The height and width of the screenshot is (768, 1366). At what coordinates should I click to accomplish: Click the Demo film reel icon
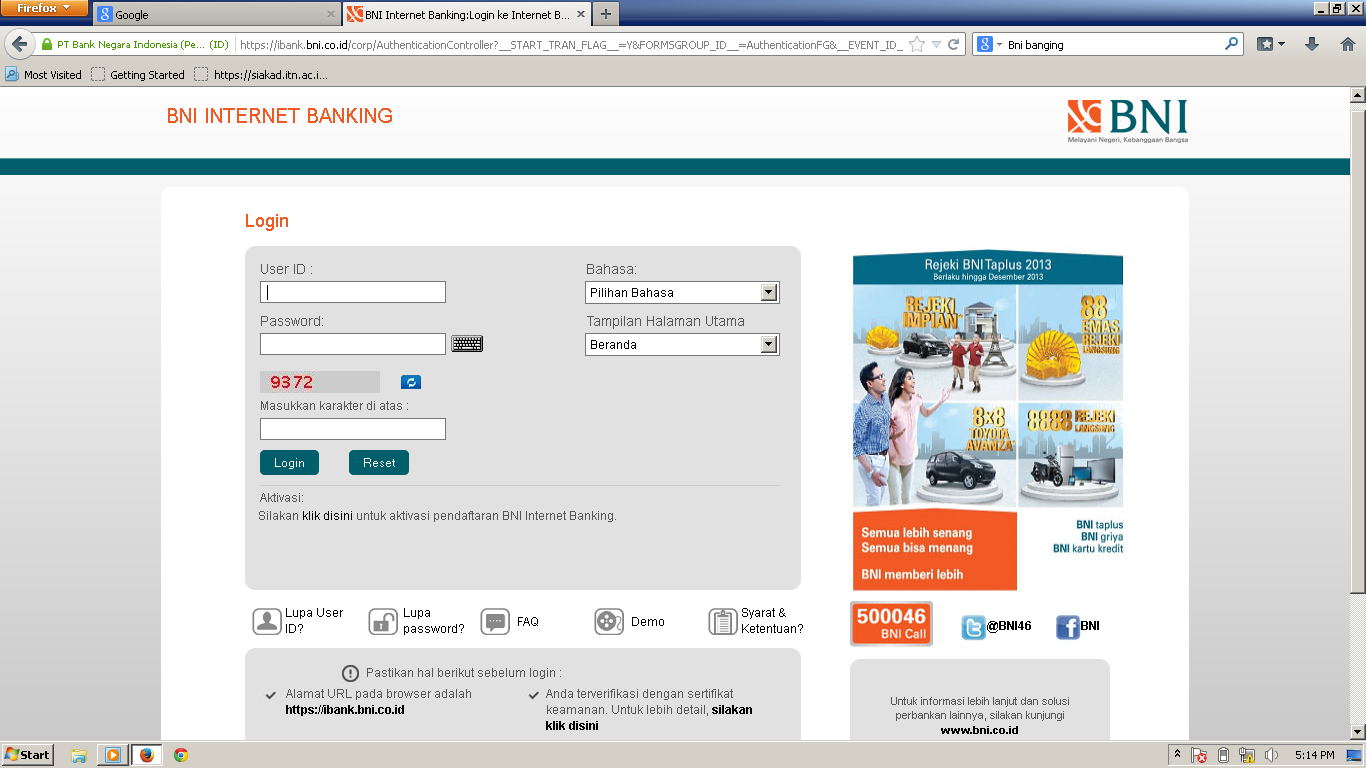point(609,621)
